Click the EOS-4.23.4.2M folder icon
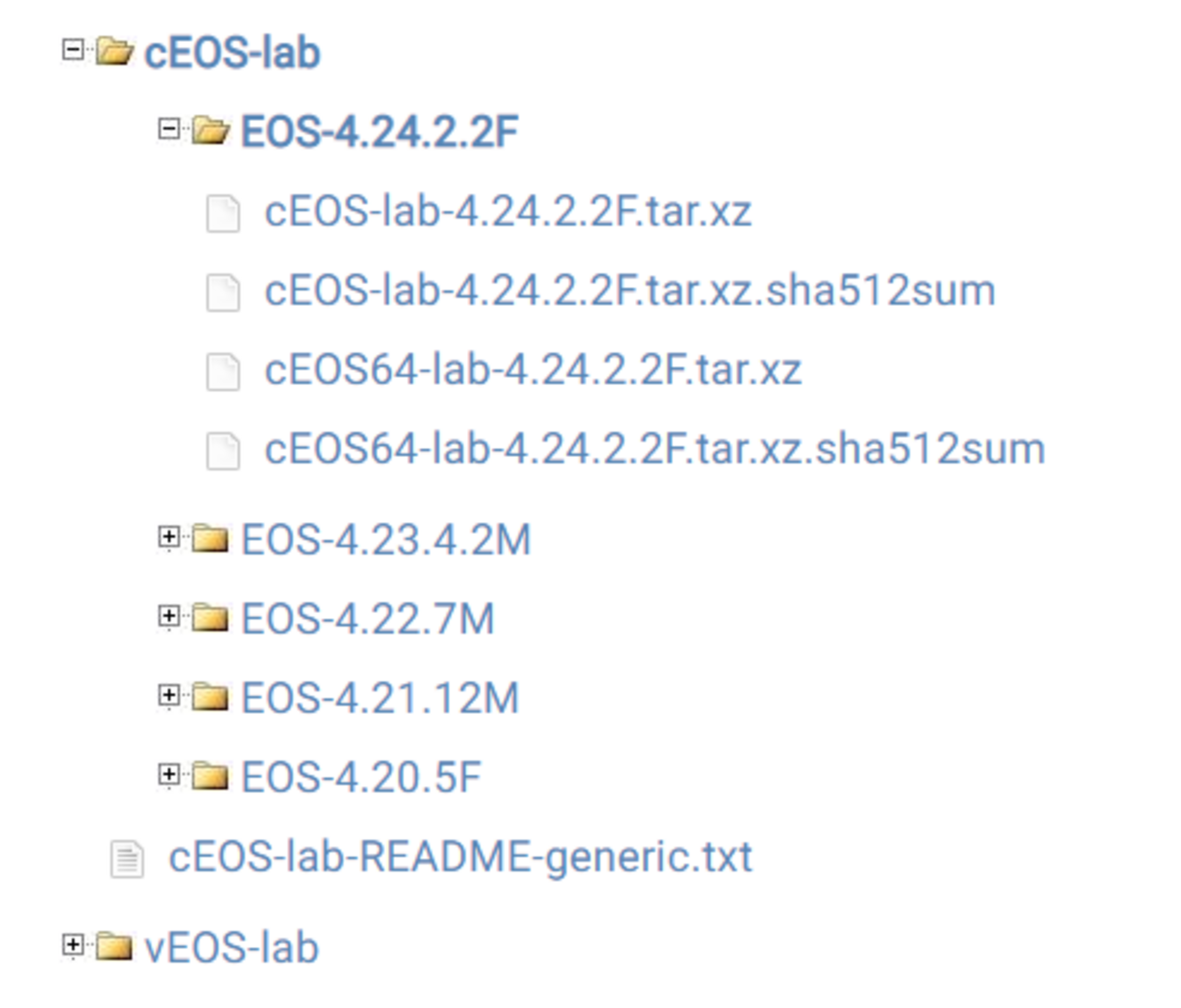This screenshot has width=1181, height=1008. click(x=211, y=539)
